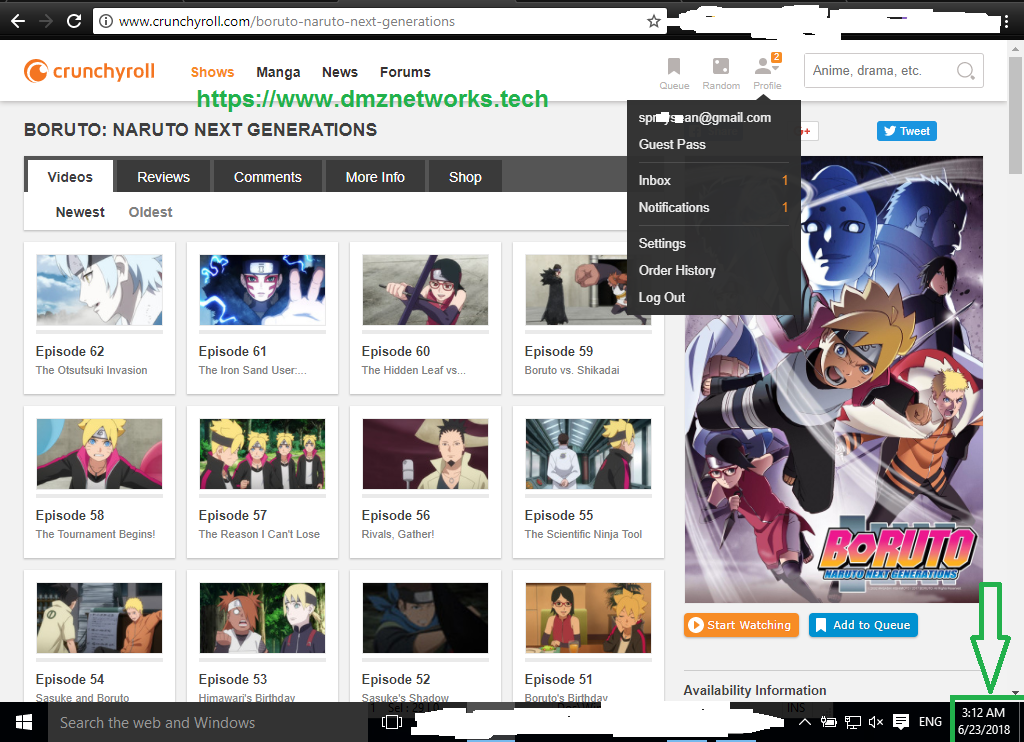
Task: Open Episode 60 thumbnail
Action: coord(425,290)
